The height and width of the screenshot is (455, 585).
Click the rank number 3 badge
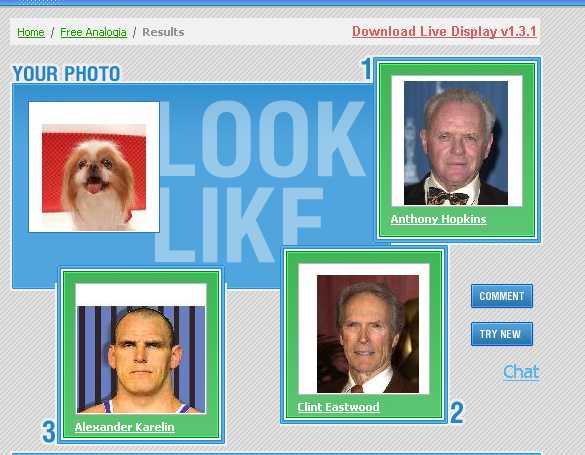[49, 432]
